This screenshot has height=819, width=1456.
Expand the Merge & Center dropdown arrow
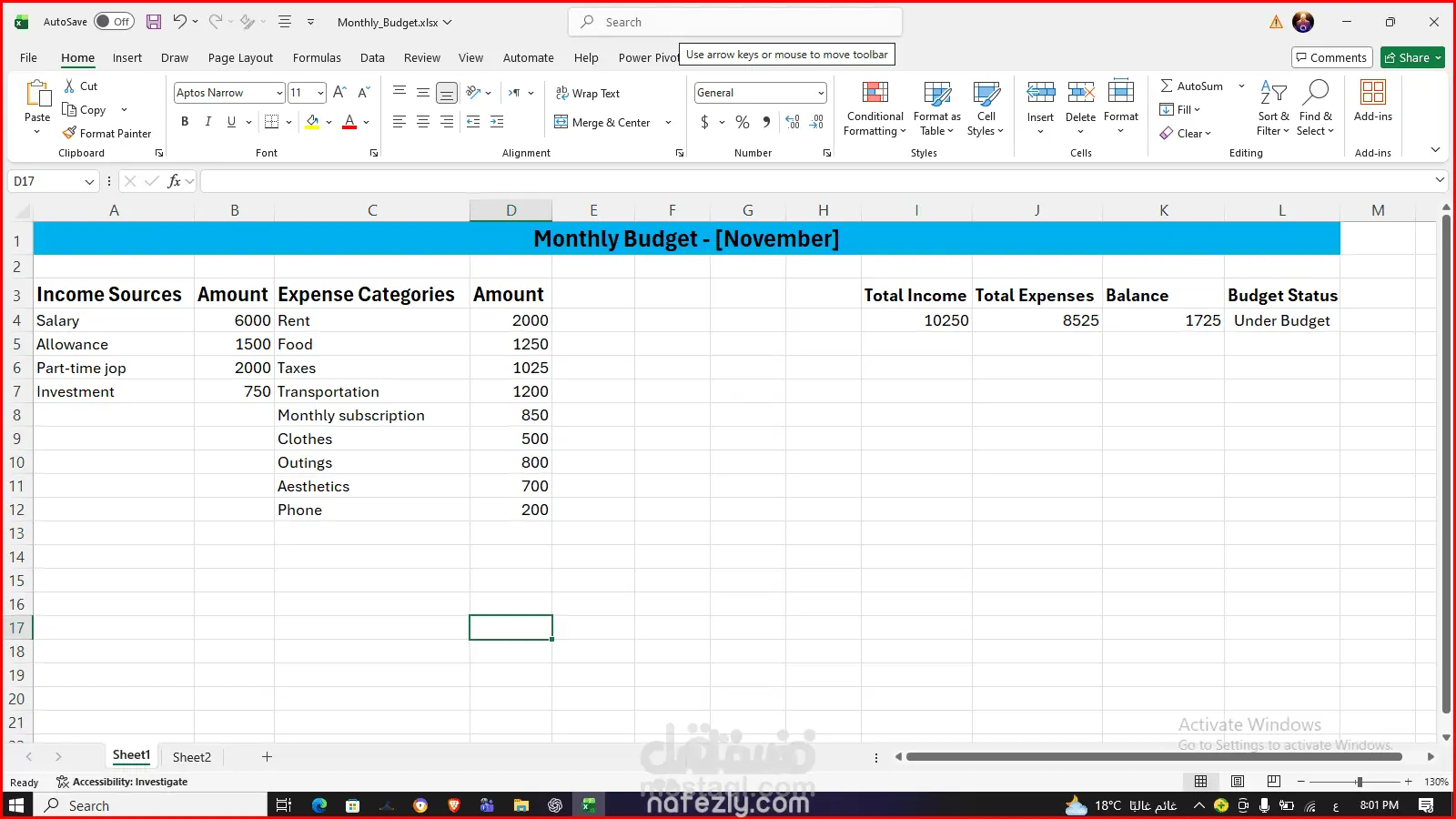[x=668, y=123]
